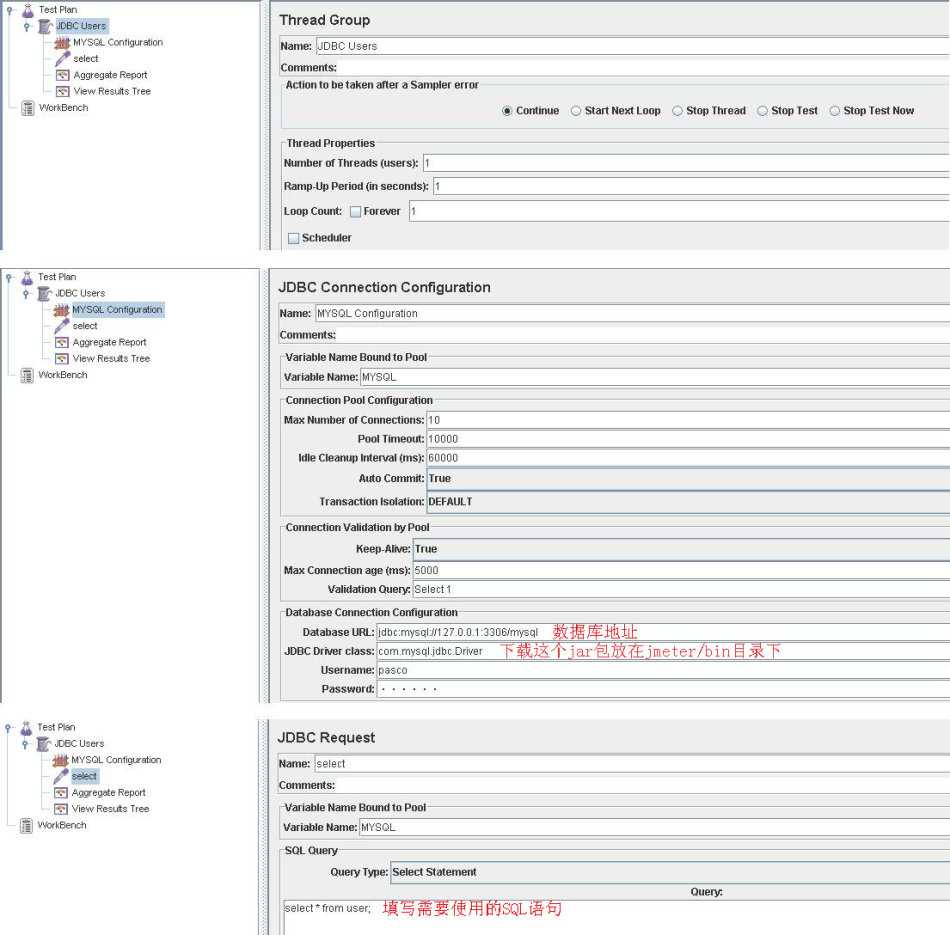Click the JDBC Request Name field 'select'

[633, 764]
